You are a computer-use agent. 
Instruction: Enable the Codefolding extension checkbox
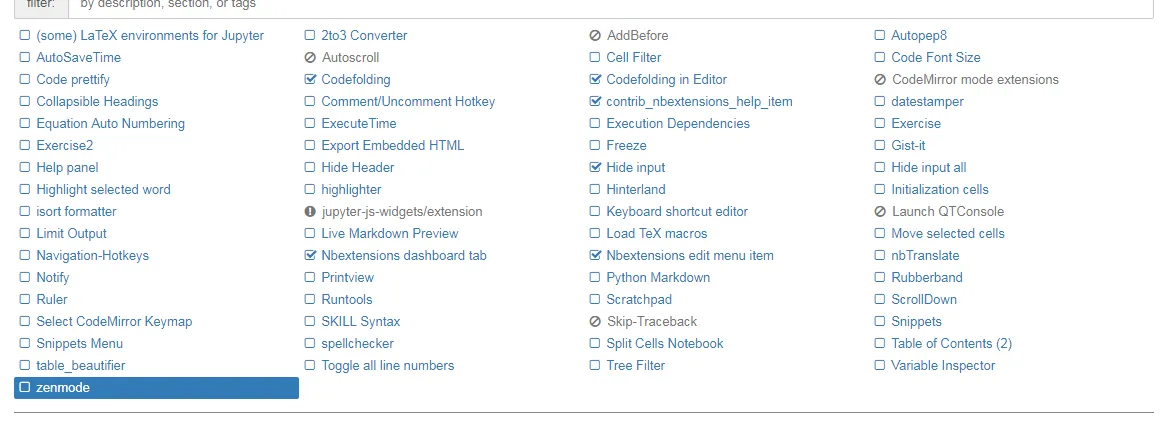310,80
